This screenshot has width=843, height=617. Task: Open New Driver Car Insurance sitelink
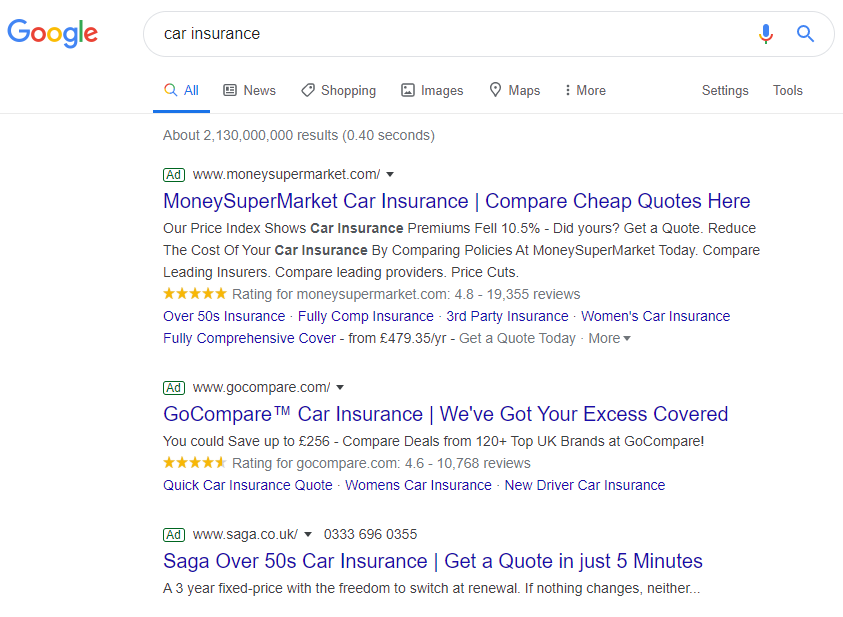584,485
